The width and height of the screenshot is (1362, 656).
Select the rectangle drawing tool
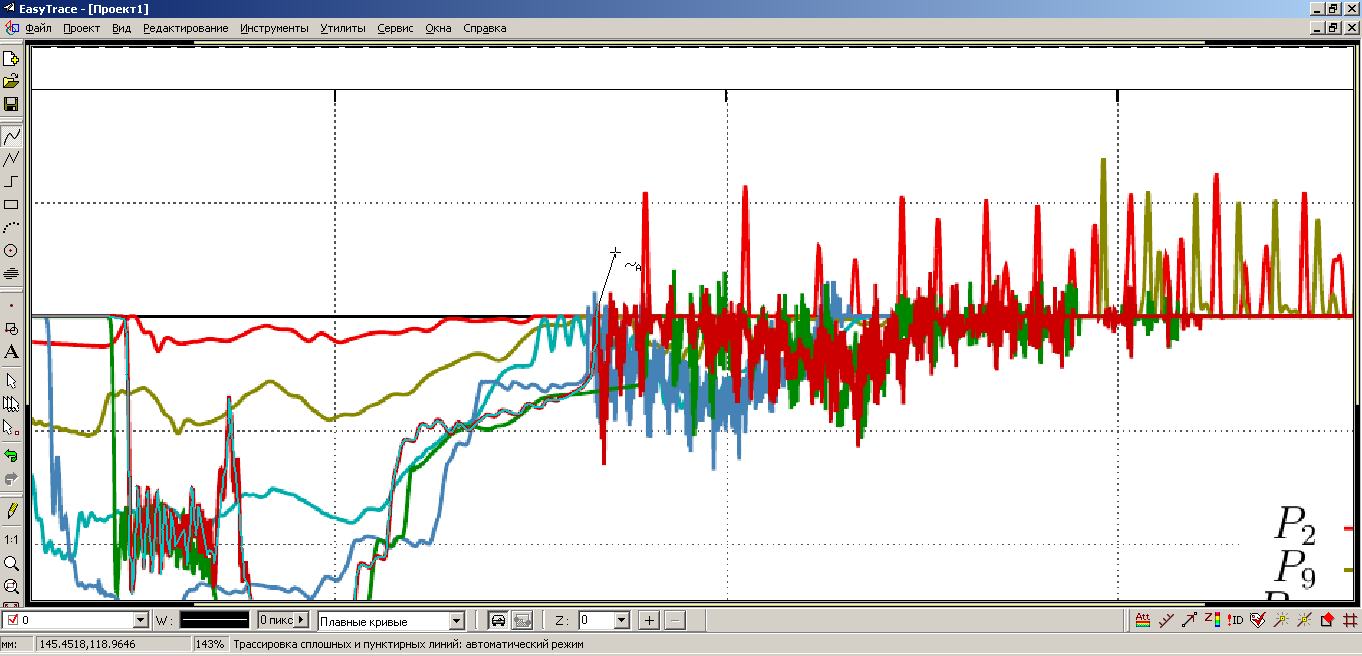click(x=11, y=204)
